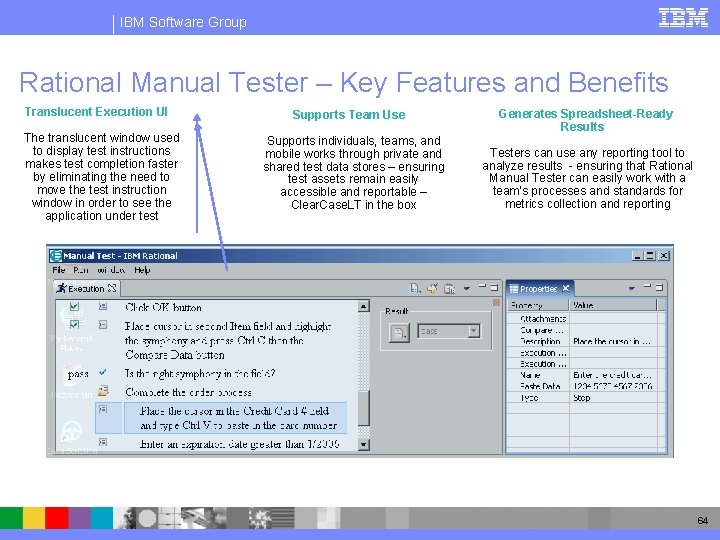Click step icon next to 'Place cursor in second Item'
The image size is (720, 540).
(x=103, y=325)
